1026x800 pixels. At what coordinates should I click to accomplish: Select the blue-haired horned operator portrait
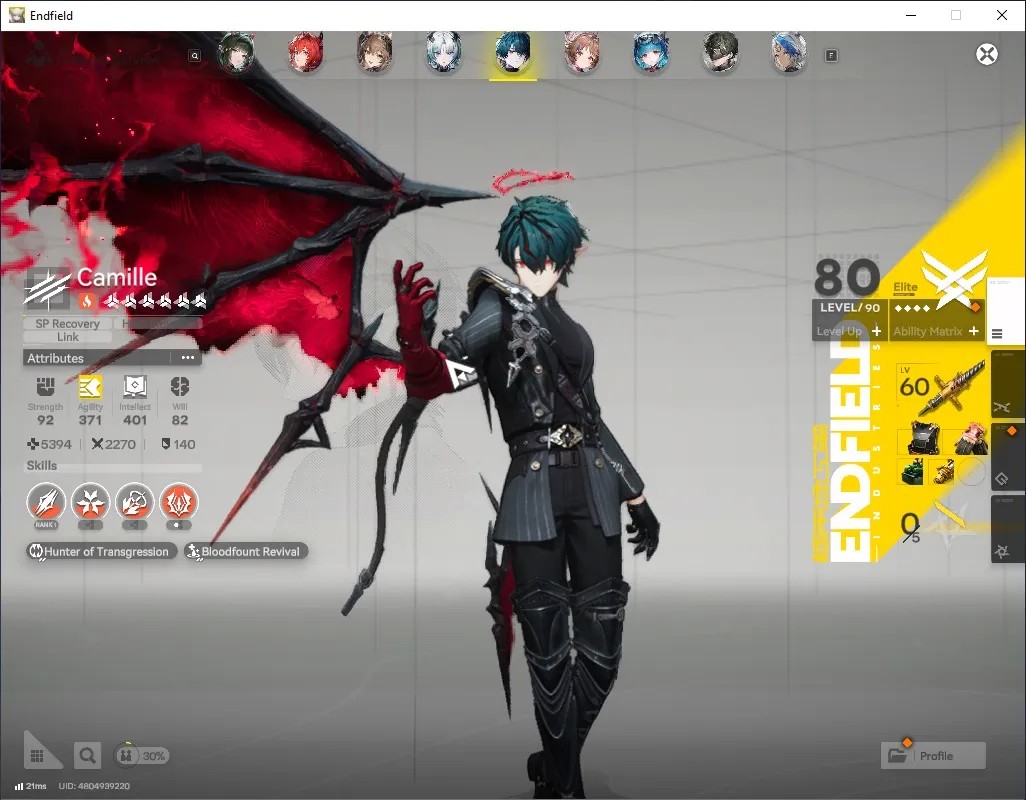(651, 52)
